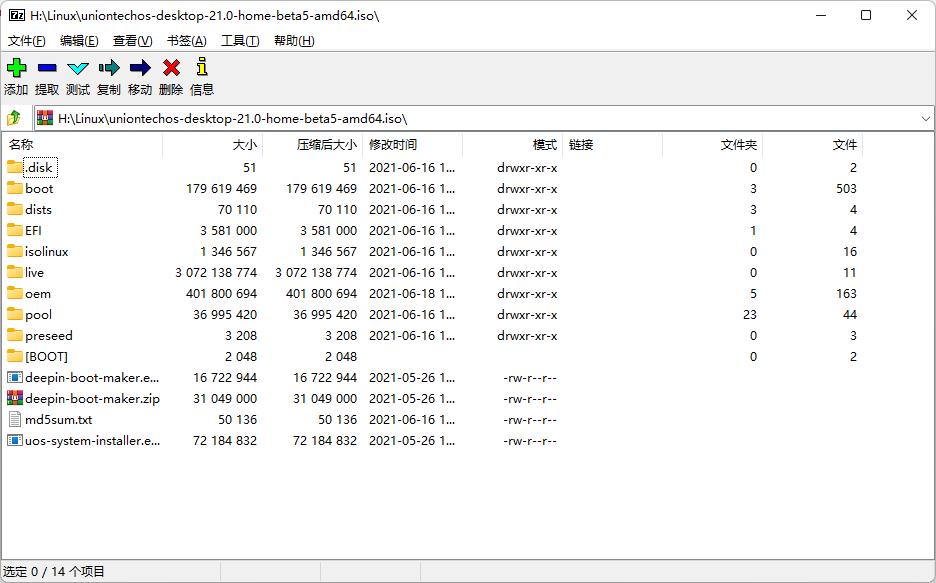The height and width of the screenshot is (583, 936).
Task: Open the 文件(F) menu
Action: [27, 41]
